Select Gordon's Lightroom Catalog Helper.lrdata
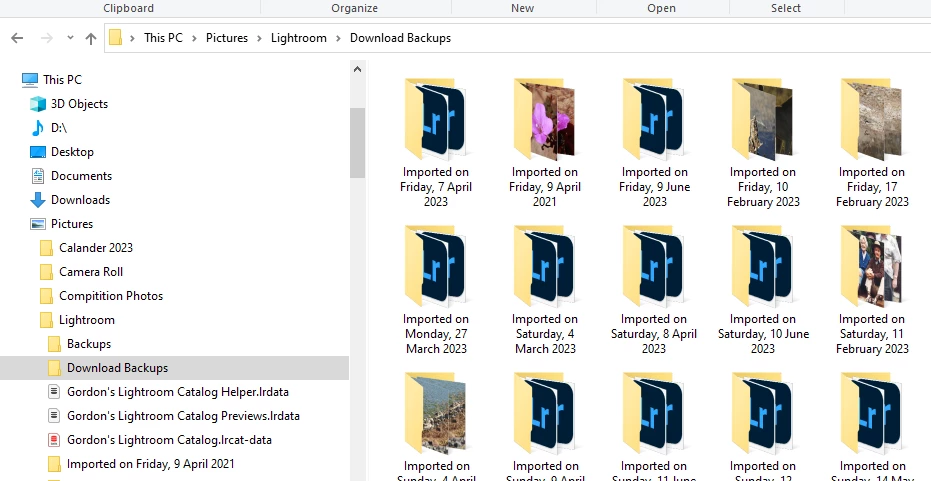The width and height of the screenshot is (931, 481). coord(178,392)
